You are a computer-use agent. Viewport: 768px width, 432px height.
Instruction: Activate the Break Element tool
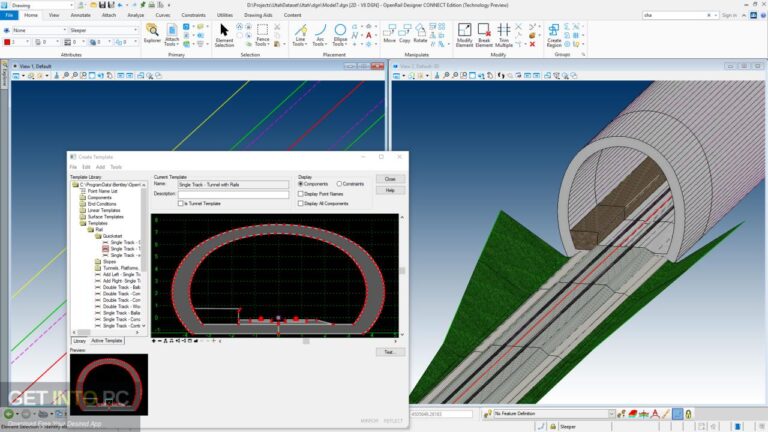pos(484,35)
